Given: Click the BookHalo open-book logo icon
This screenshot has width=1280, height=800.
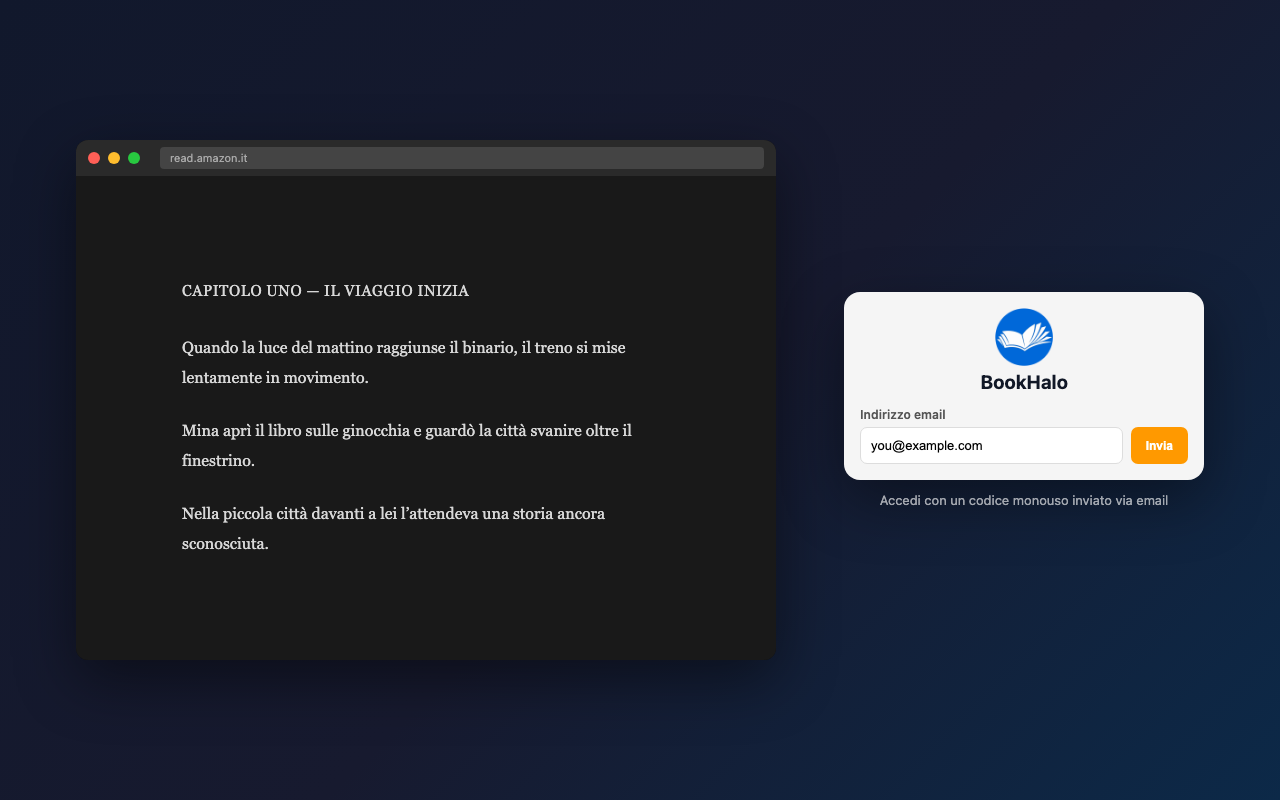Looking at the screenshot, I should [x=1024, y=337].
